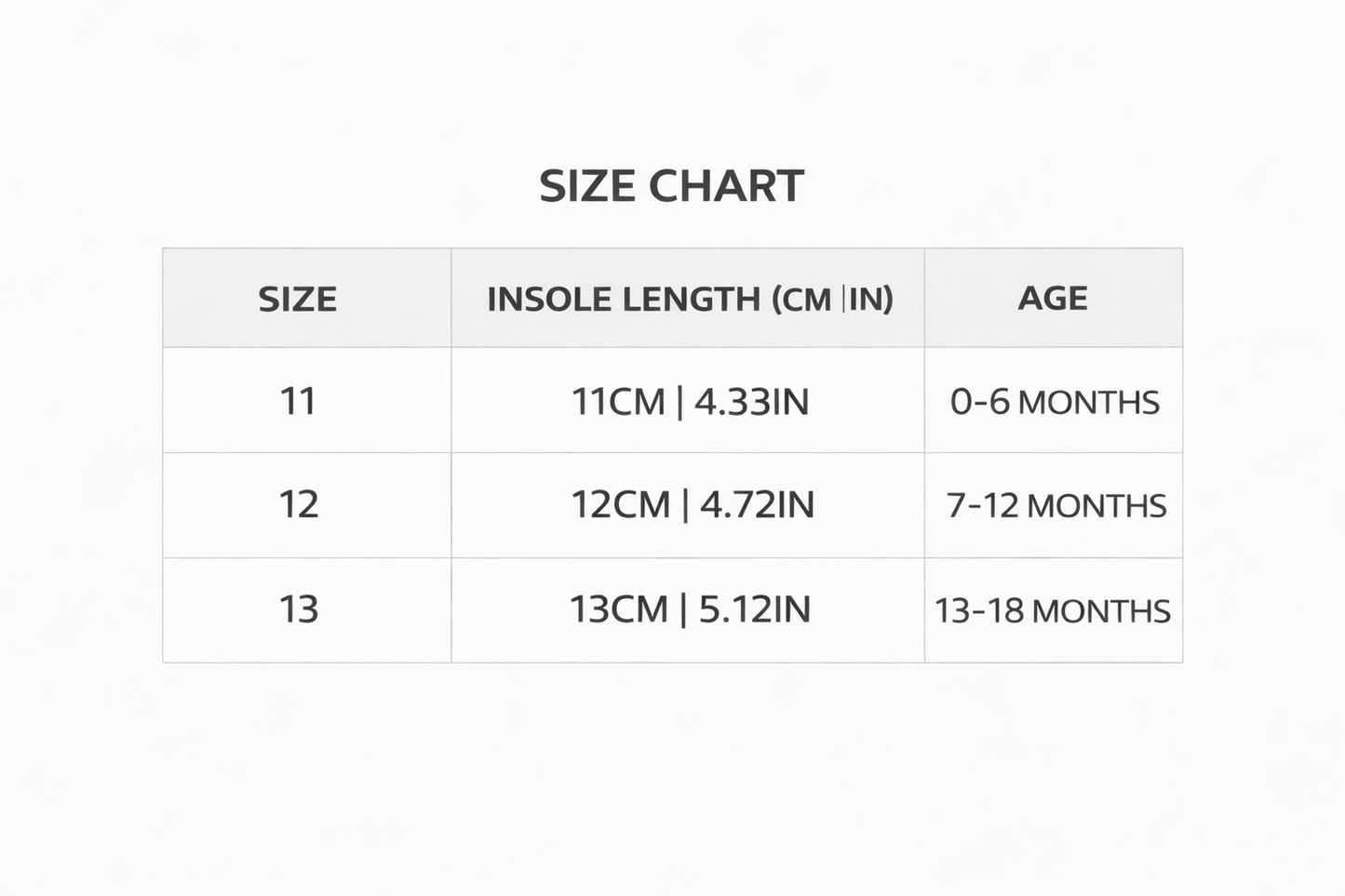
Task: Click 4.33IN in the first row
Action: click(x=752, y=402)
